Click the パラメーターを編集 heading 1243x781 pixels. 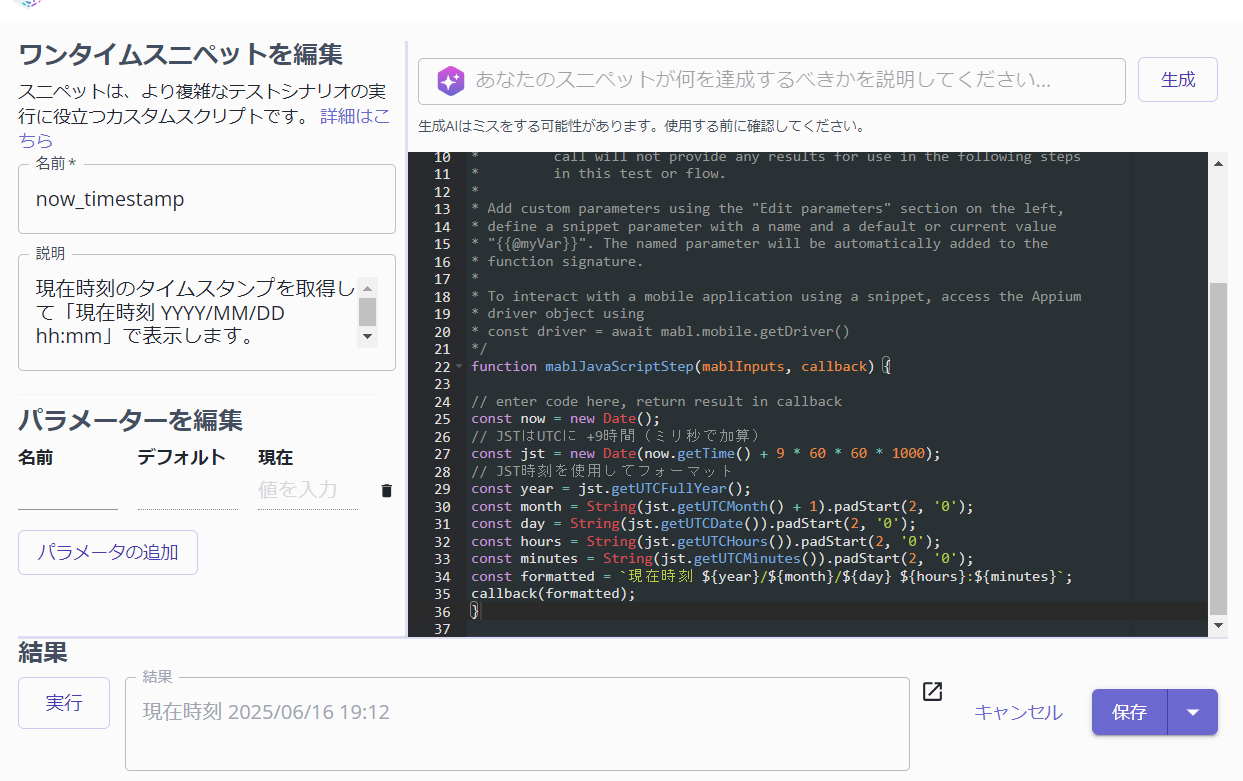click(x=130, y=420)
